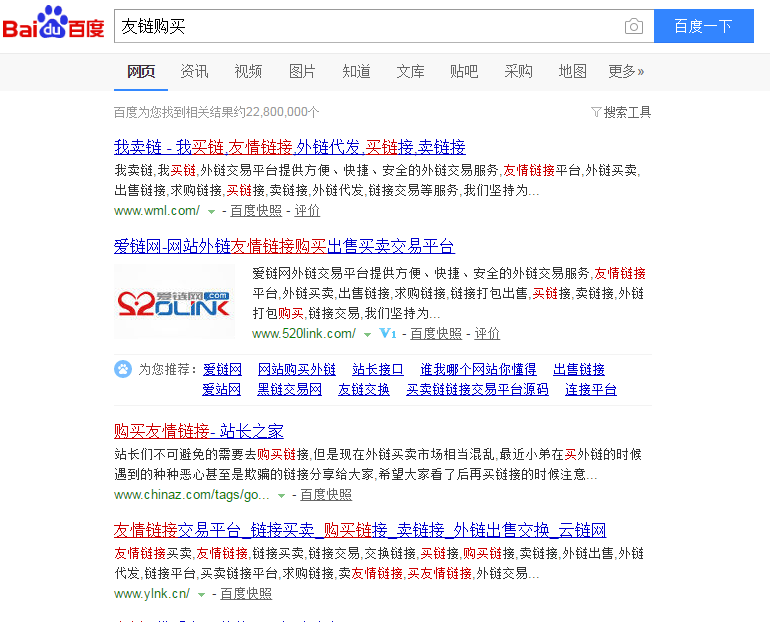Click recommended link 友链交换
The width and height of the screenshot is (770, 622).
tap(364, 389)
